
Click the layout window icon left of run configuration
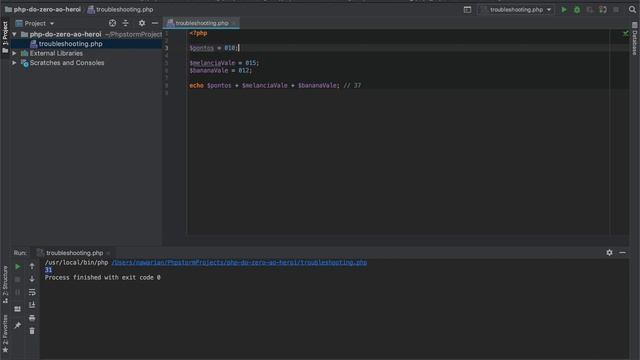(467, 9)
